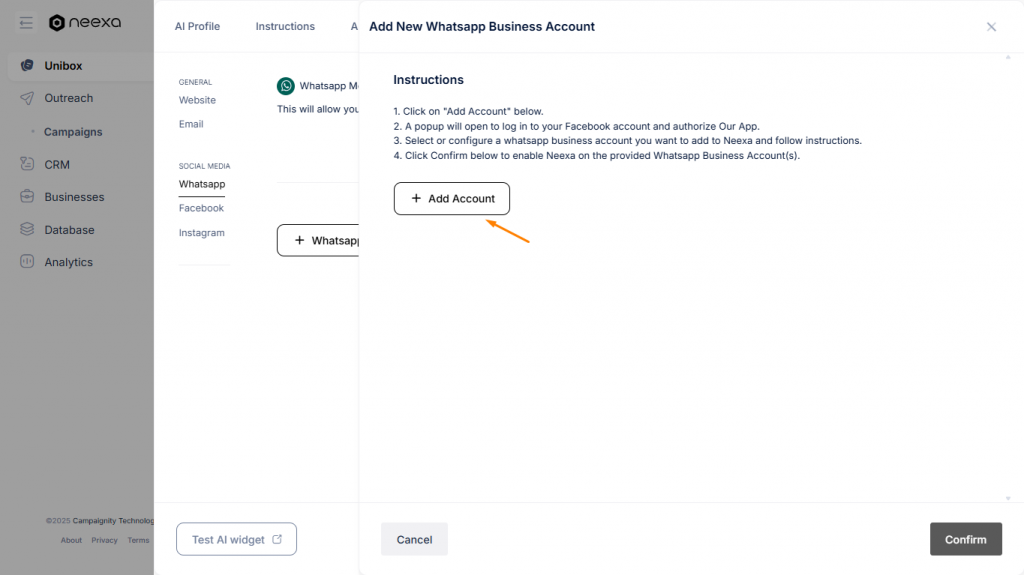The height and width of the screenshot is (575, 1024).
Task: Click the Unibox chat icon
Action: [x=27, y=65]
